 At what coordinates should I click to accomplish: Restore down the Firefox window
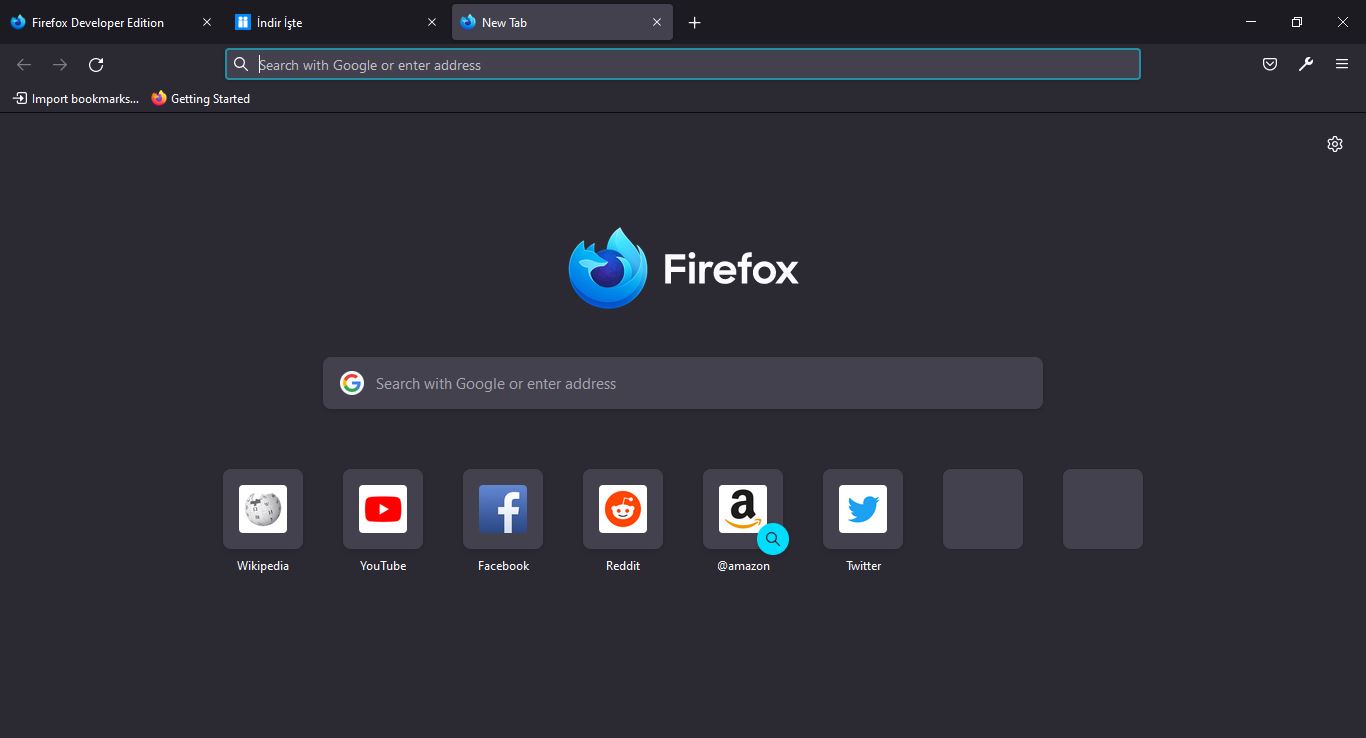point(1297,22)
